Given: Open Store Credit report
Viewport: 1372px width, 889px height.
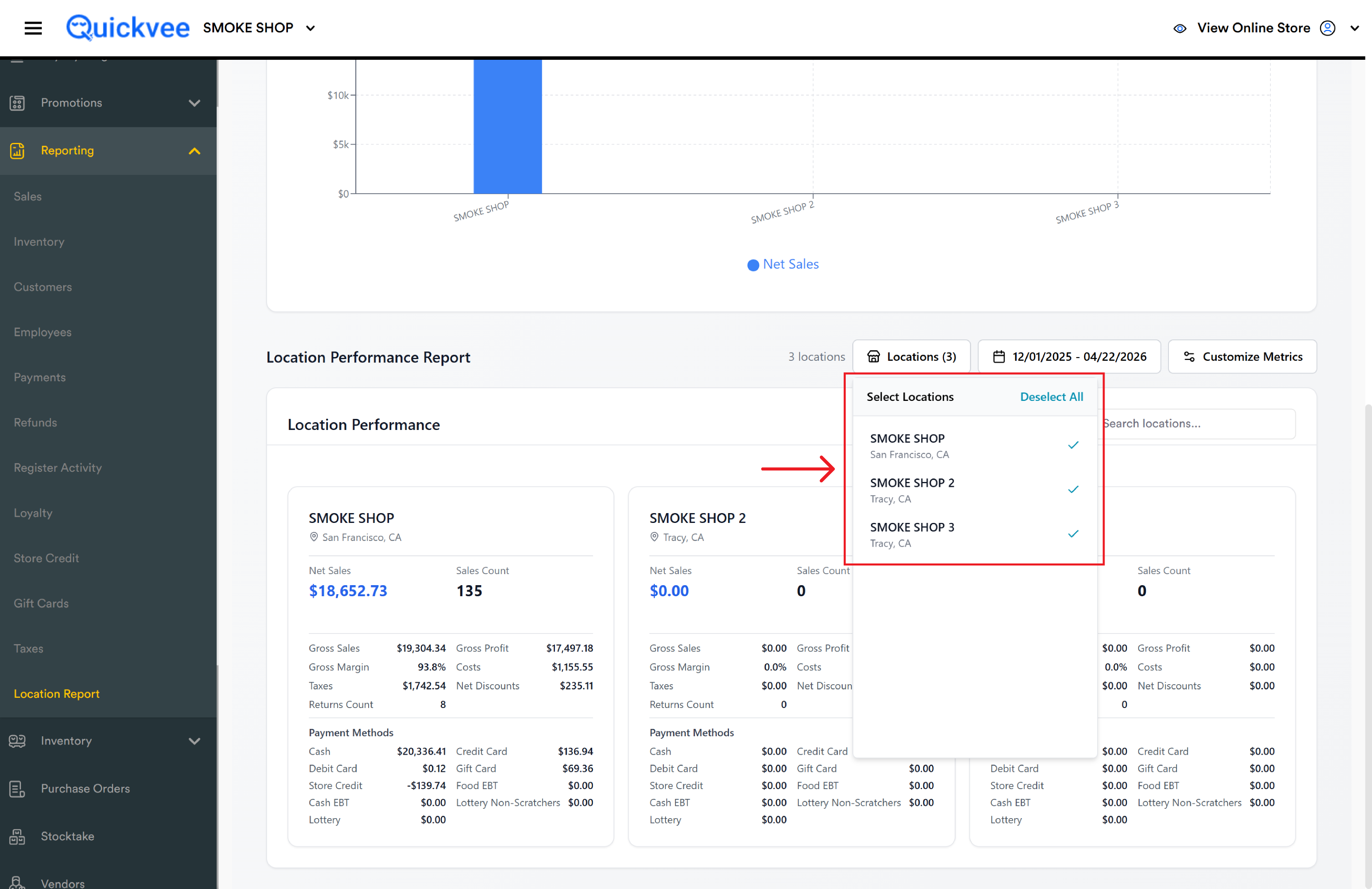Looking at the screenshot, I should coord(46,558).
